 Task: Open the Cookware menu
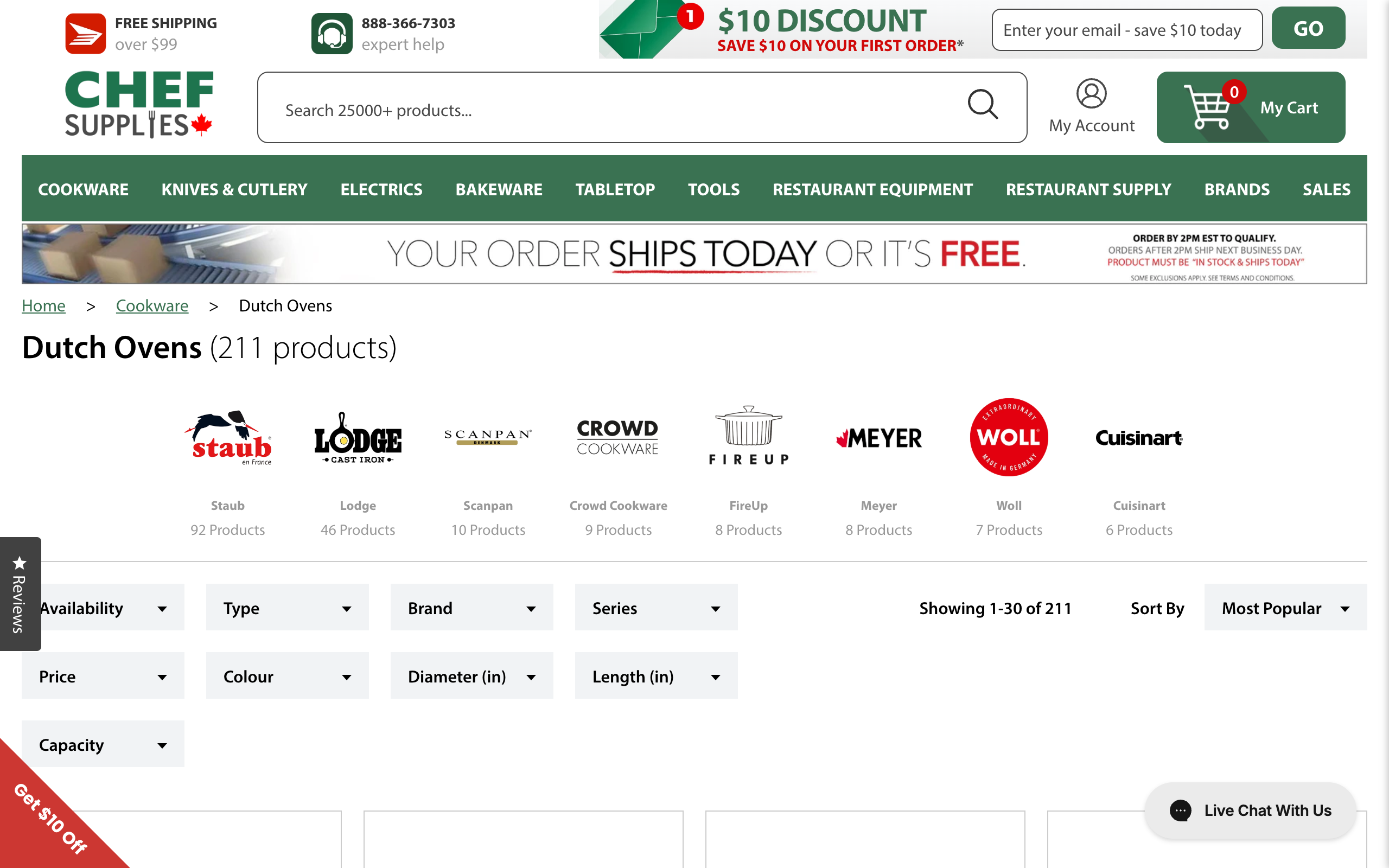point(83,189)
